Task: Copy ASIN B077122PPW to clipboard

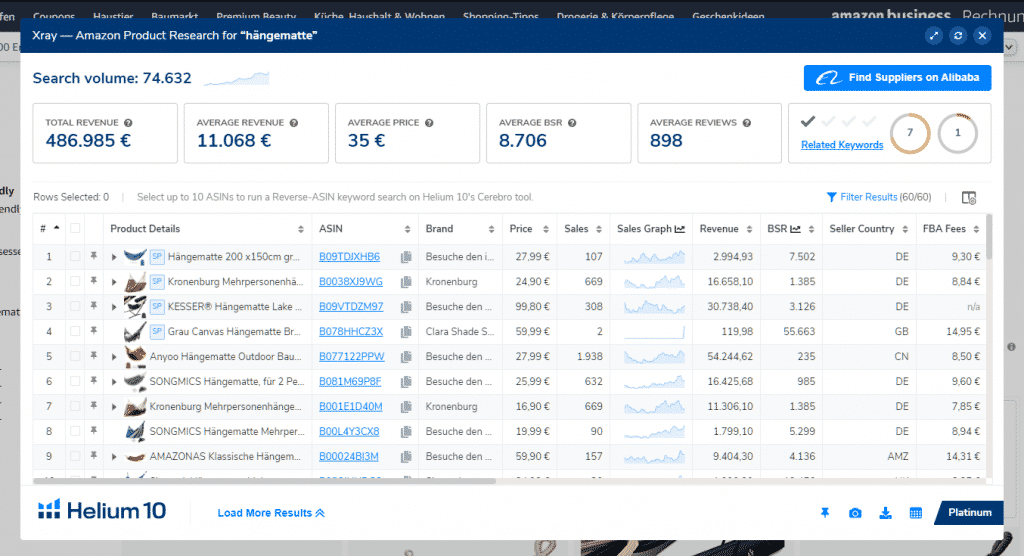Action: [406, 357]
